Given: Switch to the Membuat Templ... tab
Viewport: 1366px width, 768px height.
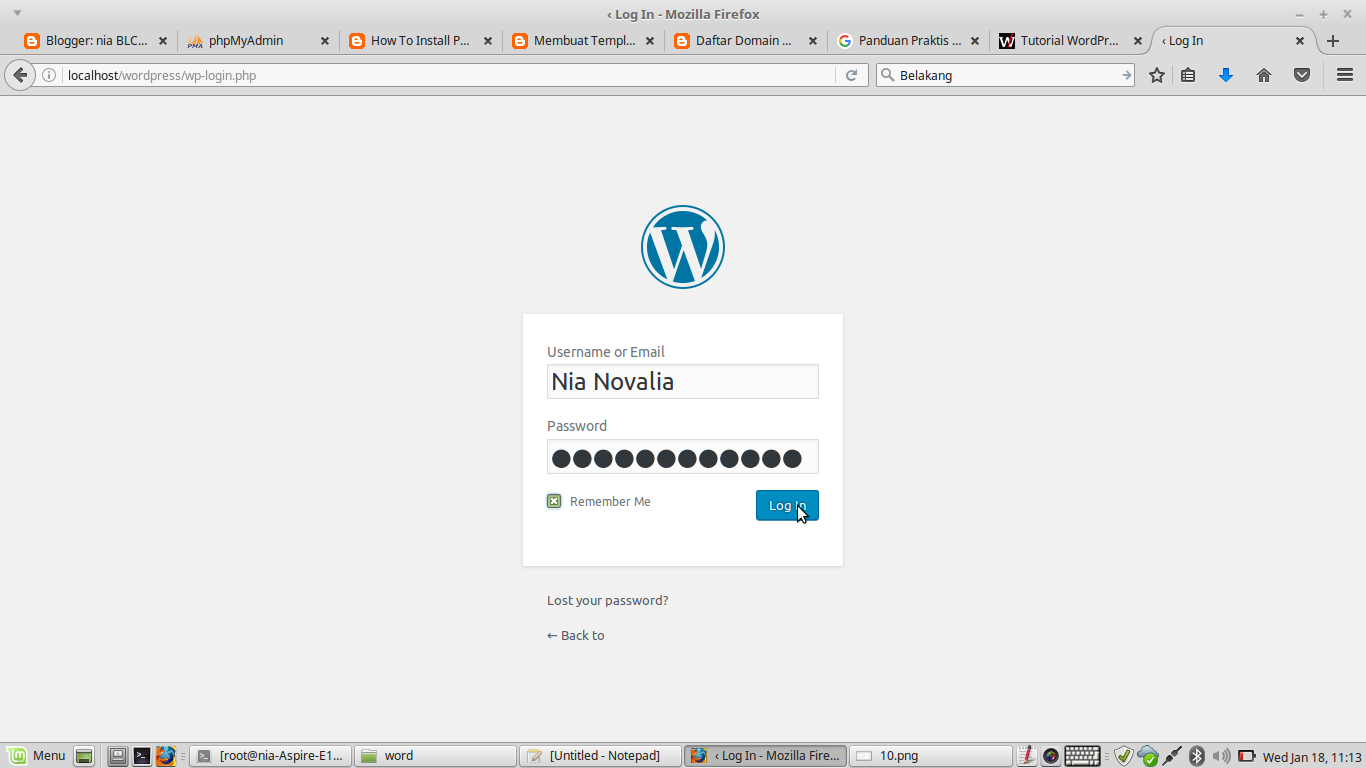Looking at the screenshot, I should [584, 41].
